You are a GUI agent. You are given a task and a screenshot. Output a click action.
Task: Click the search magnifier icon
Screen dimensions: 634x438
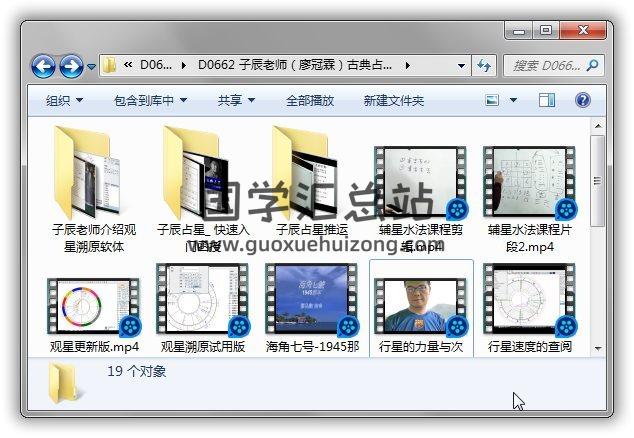(x=592, y=65)
